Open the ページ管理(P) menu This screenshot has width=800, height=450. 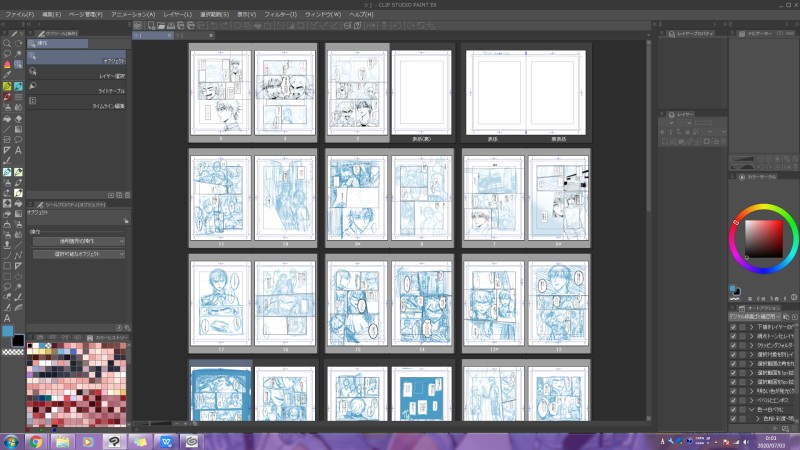(86, 14)
